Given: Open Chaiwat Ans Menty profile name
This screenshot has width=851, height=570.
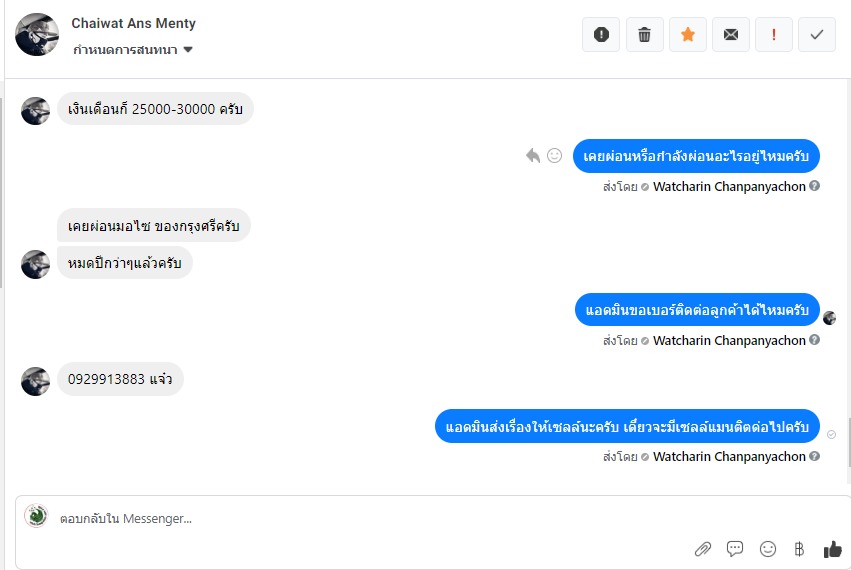Looking at the screenshot, I should [x=134, y=23].
